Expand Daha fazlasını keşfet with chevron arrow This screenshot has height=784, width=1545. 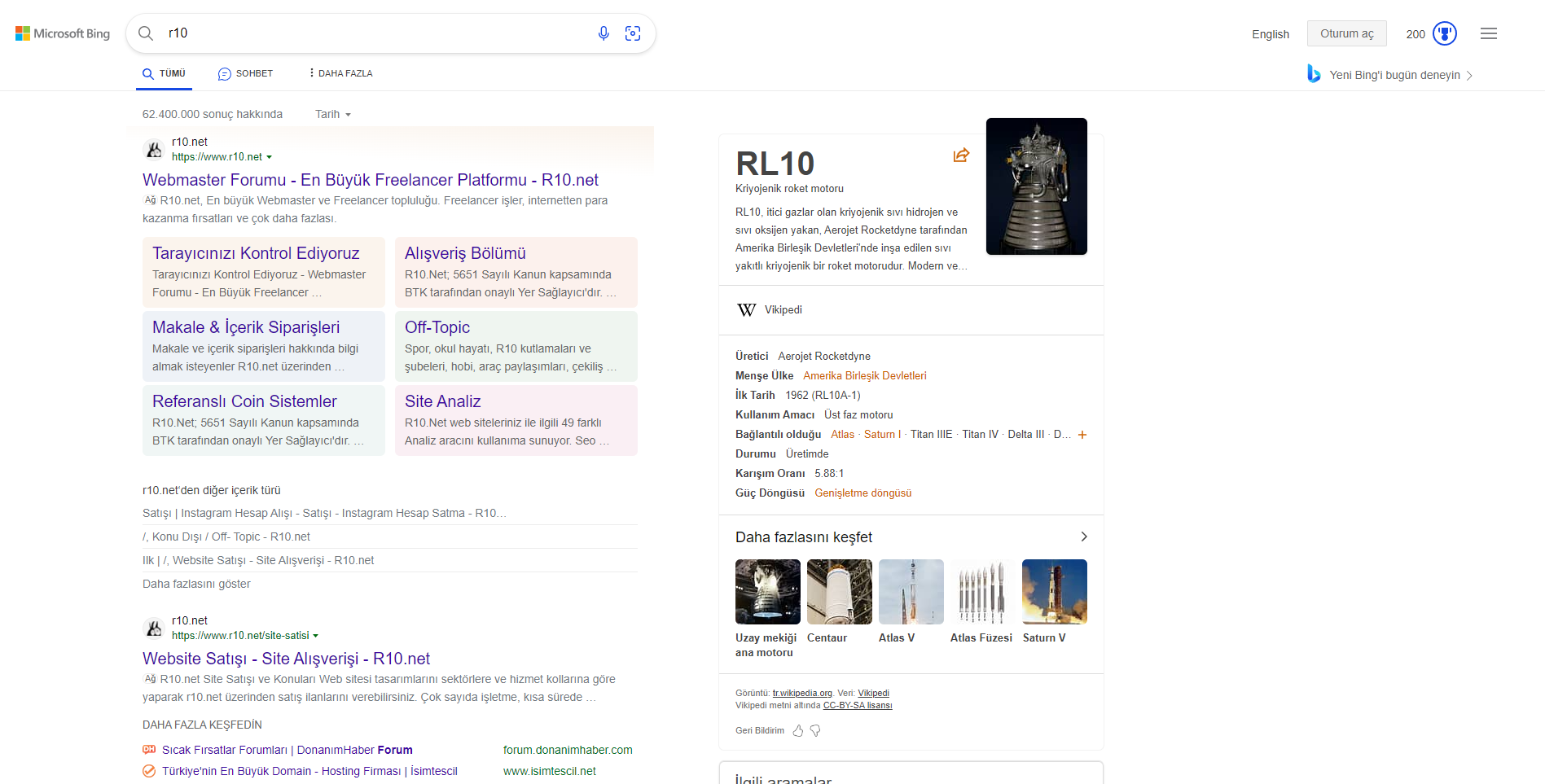[1084, 537]
